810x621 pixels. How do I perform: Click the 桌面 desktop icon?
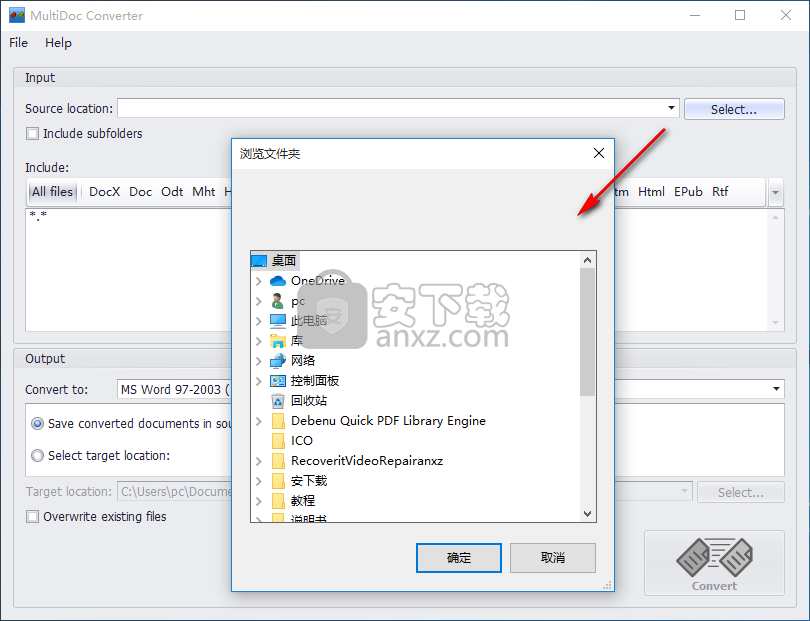pos(259,261)
